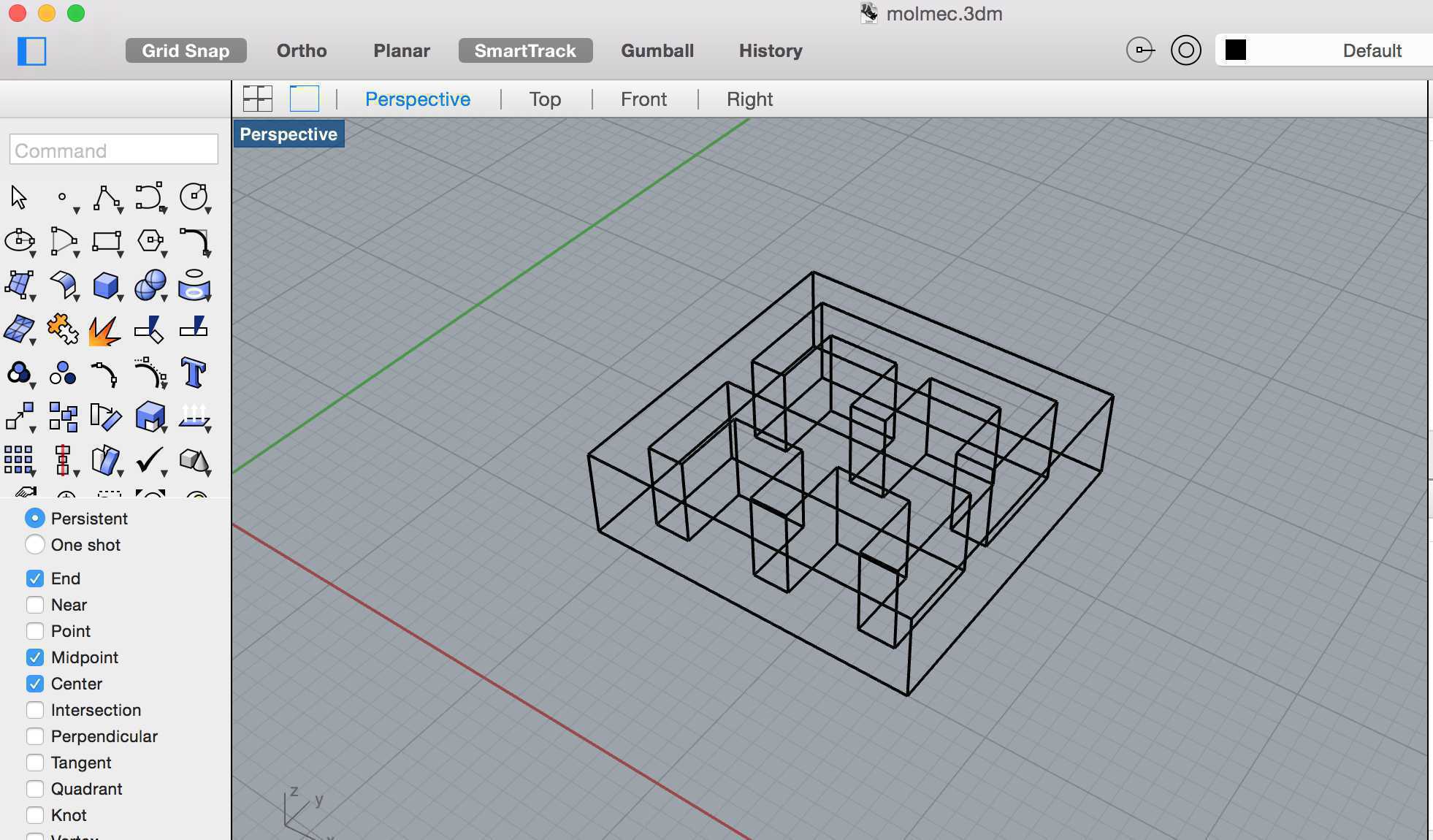
Task: Click the Fillet curves tool
Action: (x=194, y=241)
